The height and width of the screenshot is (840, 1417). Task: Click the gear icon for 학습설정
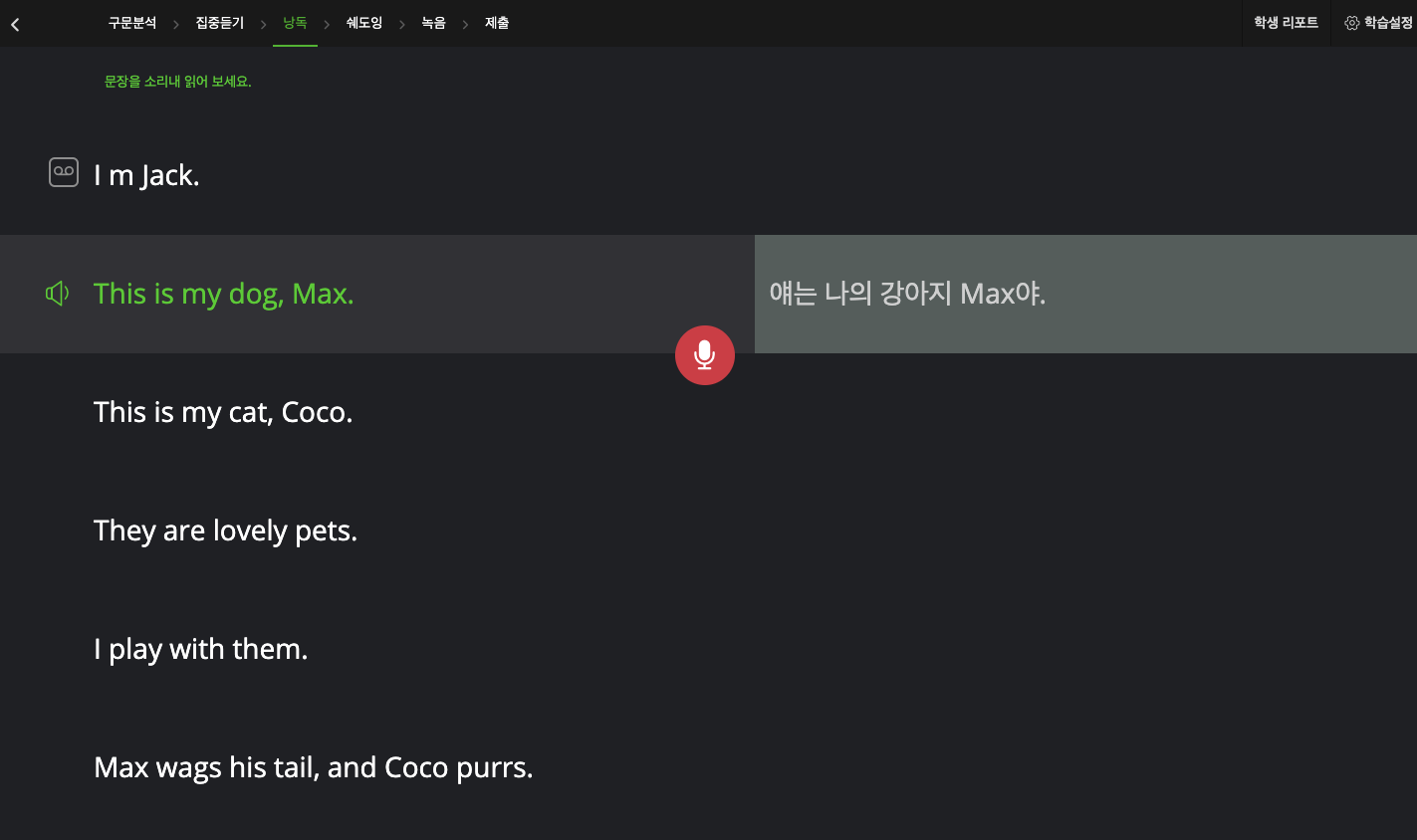tap(1351, 23)
